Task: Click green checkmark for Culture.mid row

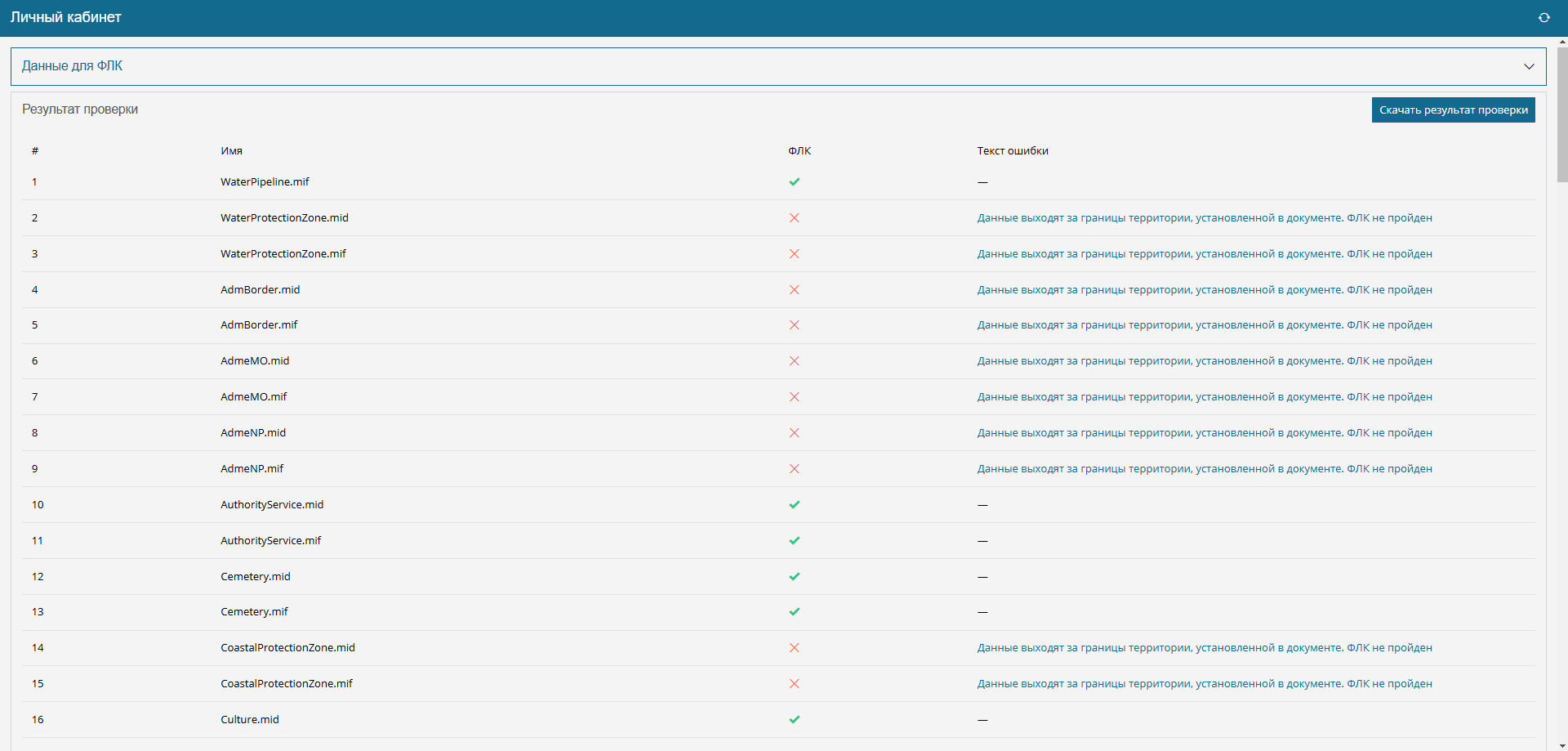Action: click(x=794, y=720)
